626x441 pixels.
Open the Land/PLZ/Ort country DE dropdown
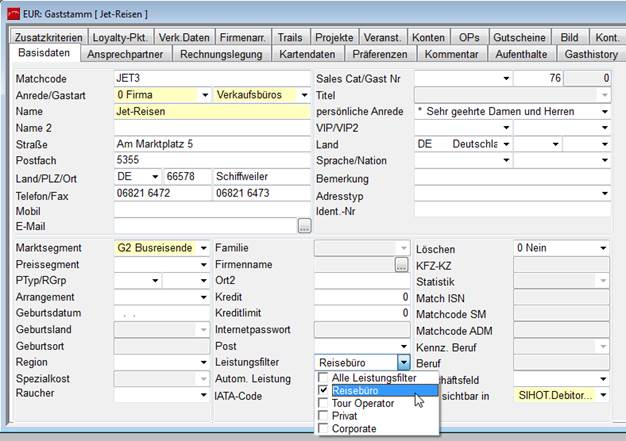(x=155, y=176)
